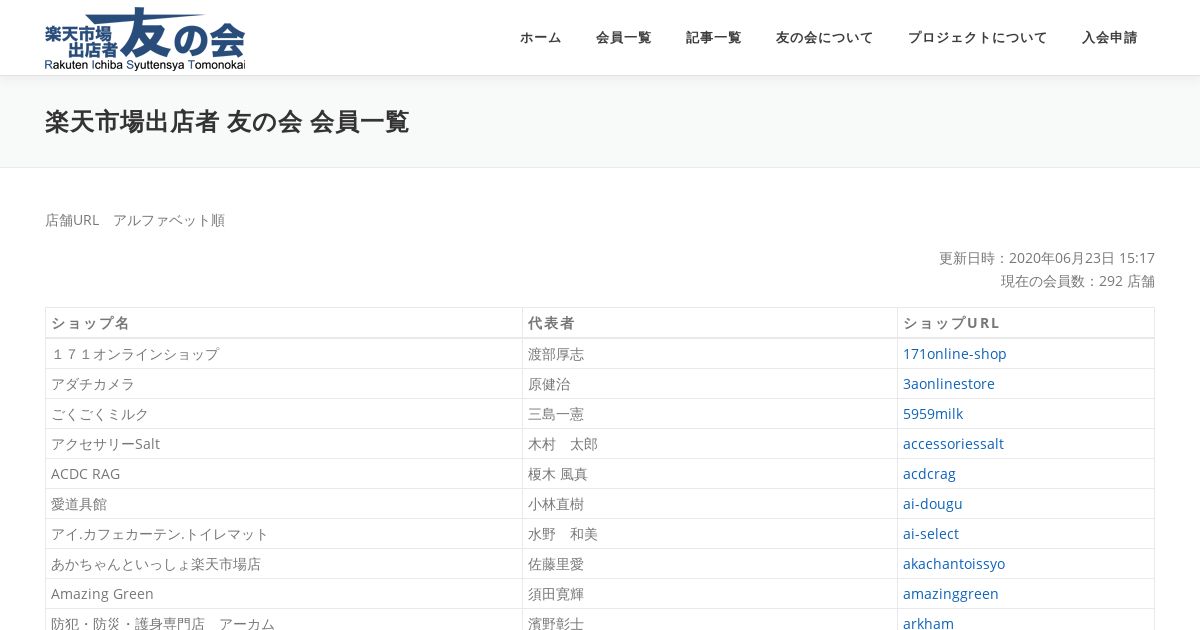Click the アクセサリーSalt cell

point(284,444)
